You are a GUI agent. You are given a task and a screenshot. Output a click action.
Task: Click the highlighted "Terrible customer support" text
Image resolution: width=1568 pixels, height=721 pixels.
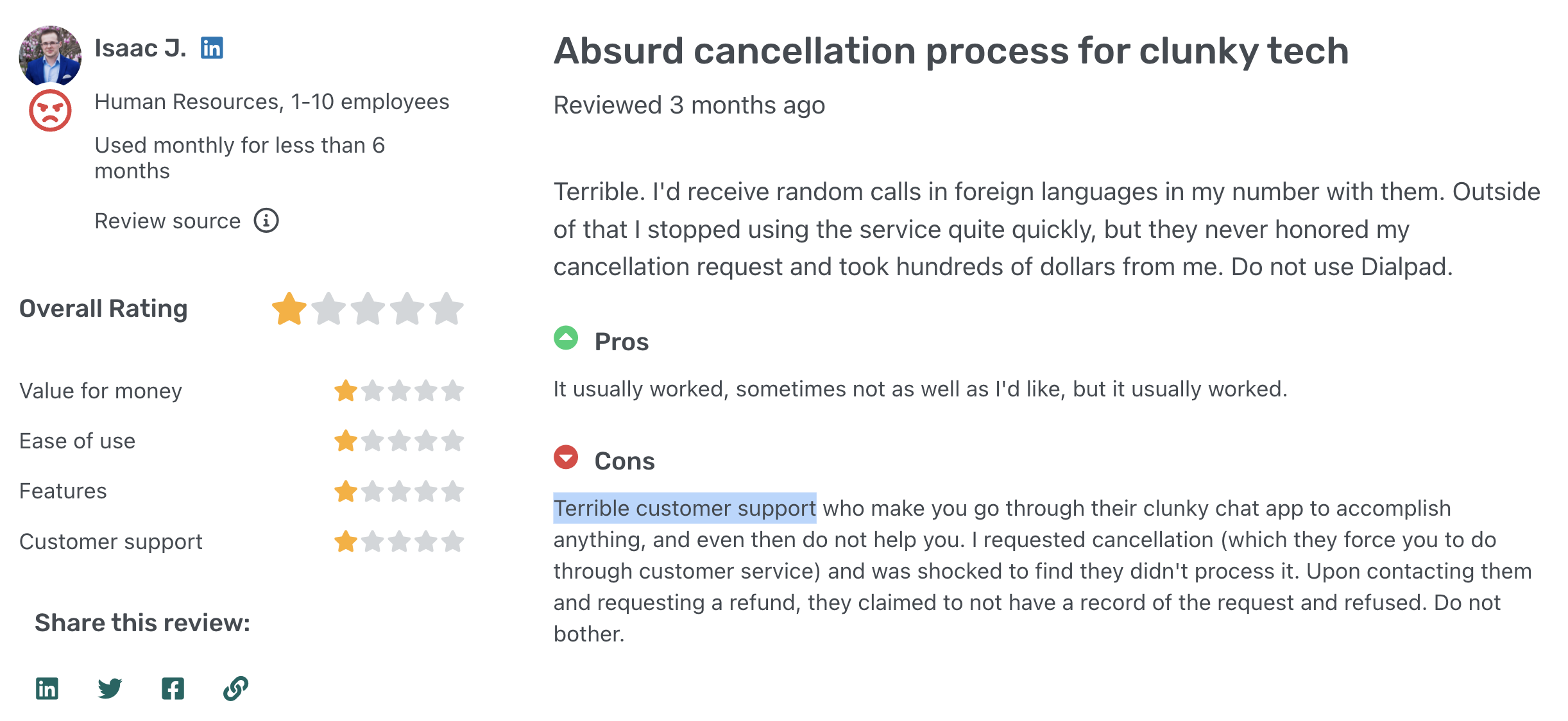point(685,508)
